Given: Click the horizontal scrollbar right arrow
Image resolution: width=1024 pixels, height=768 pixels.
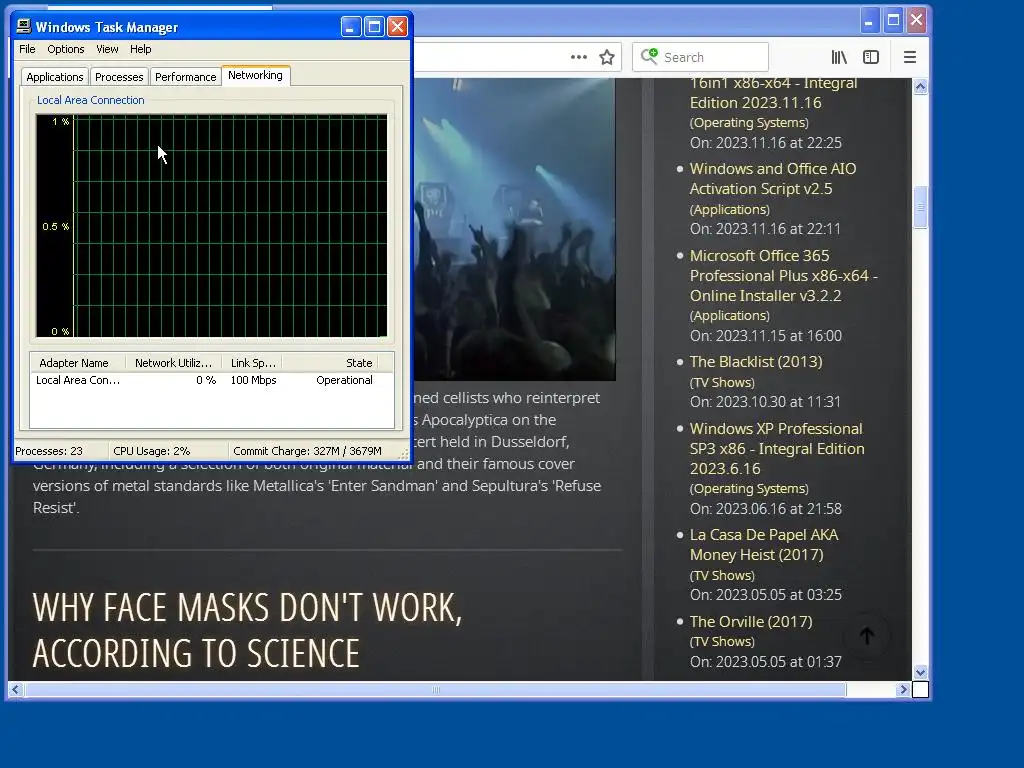Looking at the screenshot, I should (903, 689).
